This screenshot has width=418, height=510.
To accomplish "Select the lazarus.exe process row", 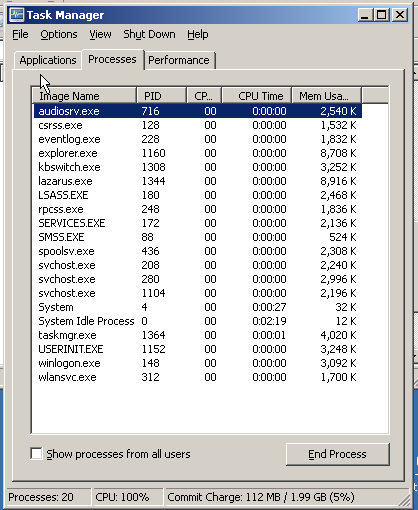I will click(x=198, y=181).
